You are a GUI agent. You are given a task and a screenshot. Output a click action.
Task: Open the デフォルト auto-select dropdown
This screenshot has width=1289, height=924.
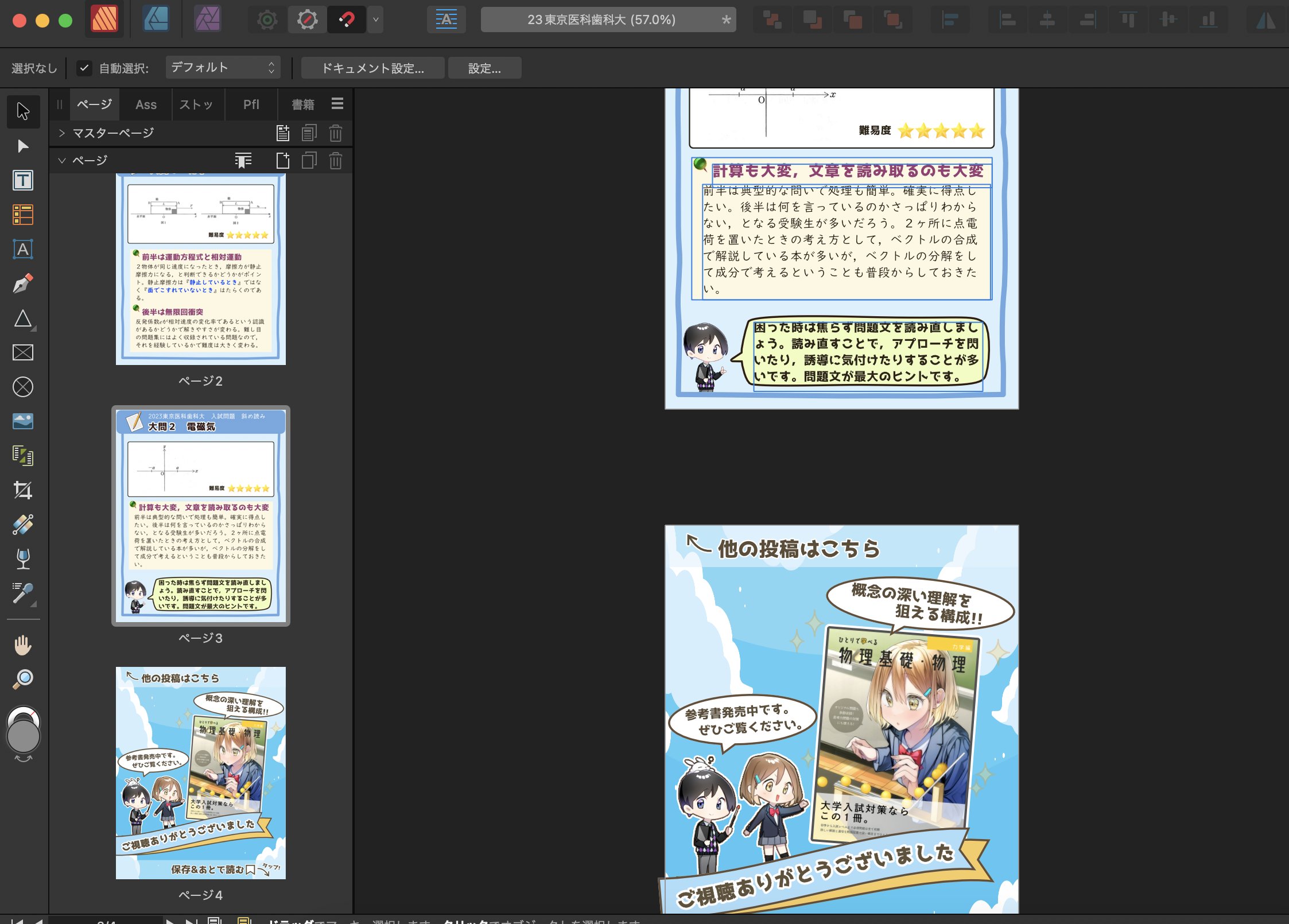(223, 68)
